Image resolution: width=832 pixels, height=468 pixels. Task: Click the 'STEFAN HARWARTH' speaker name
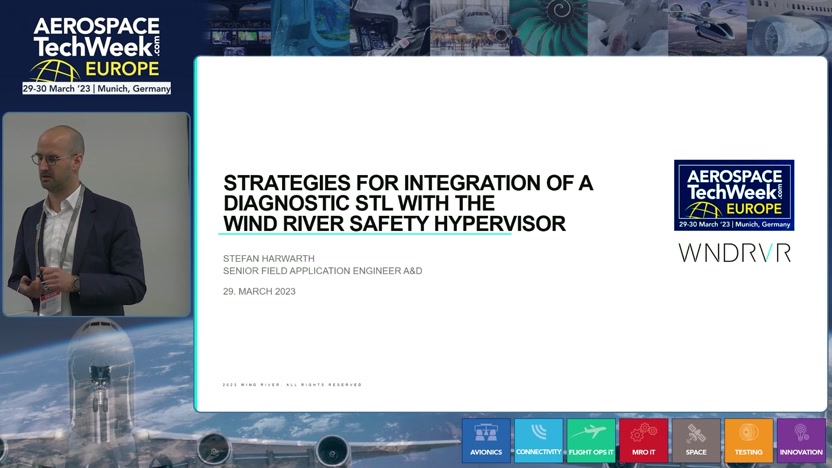(x=268, y=258)
